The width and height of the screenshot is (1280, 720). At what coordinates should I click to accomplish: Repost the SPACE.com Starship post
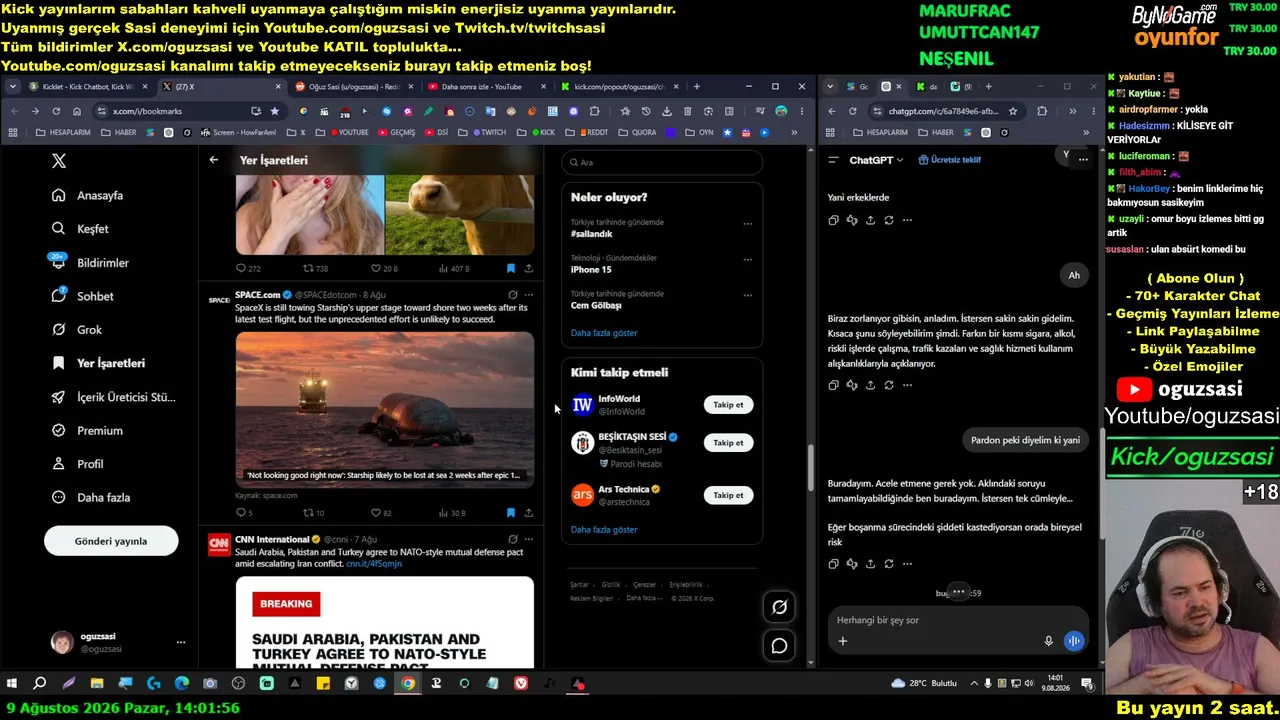tap(314, 513)
